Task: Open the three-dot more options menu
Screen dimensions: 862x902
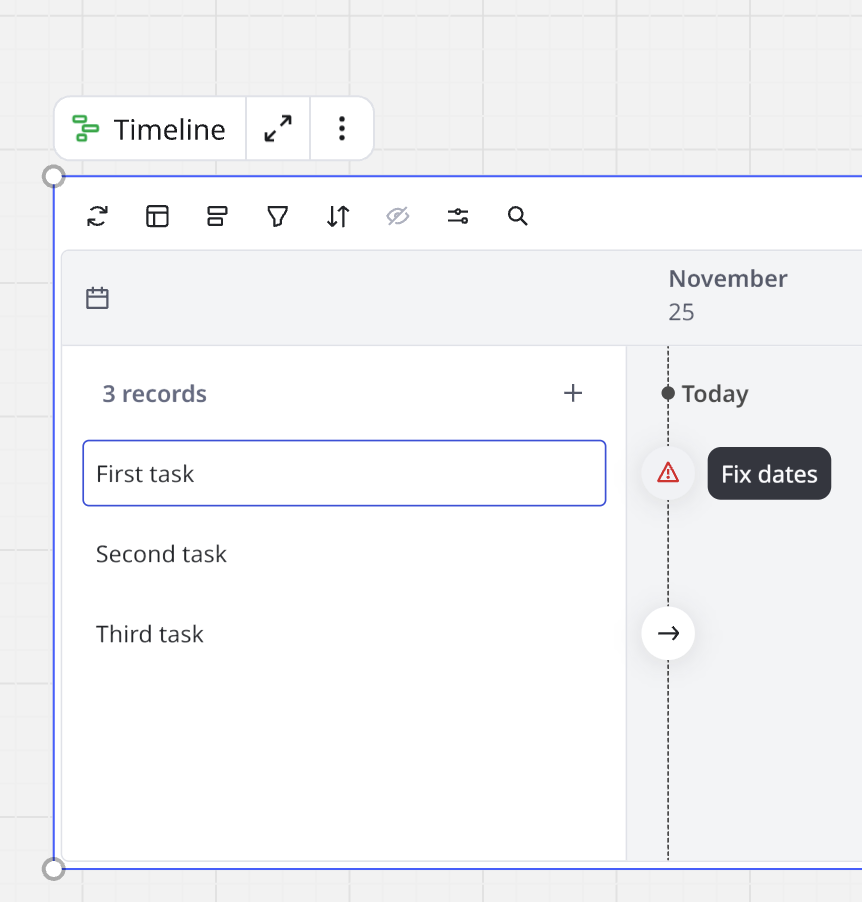Action: (x=342, y=129)
